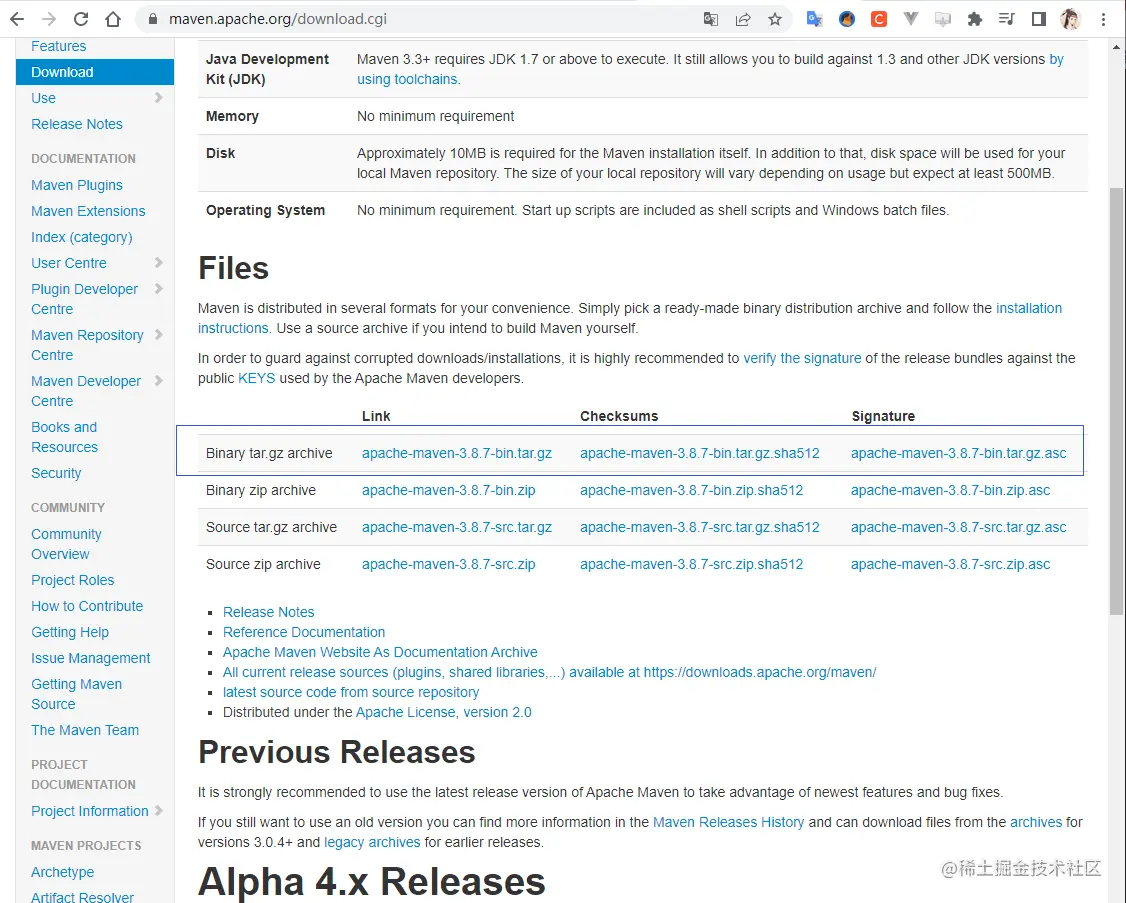Open apache-maven-3.8.7-src.tar.gz.sha512 checksum
Viewport: 1126px width, 903px height.
[x=699, y=527]
